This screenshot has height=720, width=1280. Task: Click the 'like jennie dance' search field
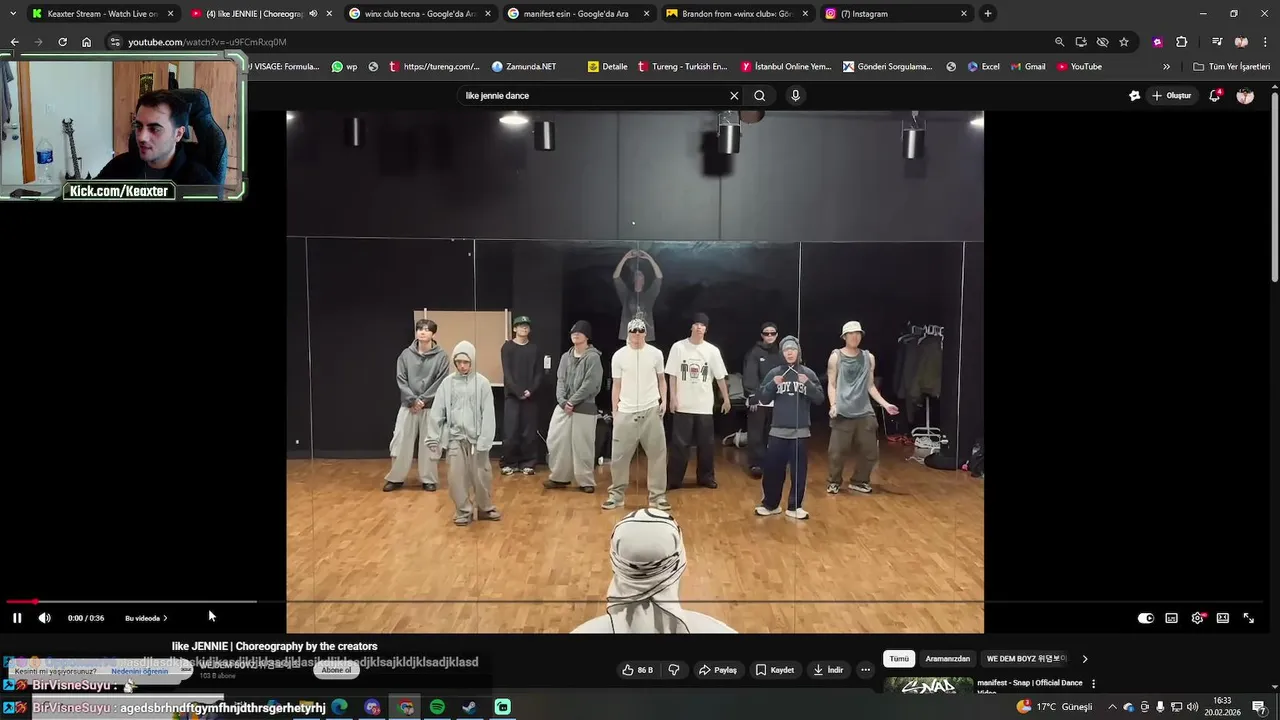click(x=593, y=96)
